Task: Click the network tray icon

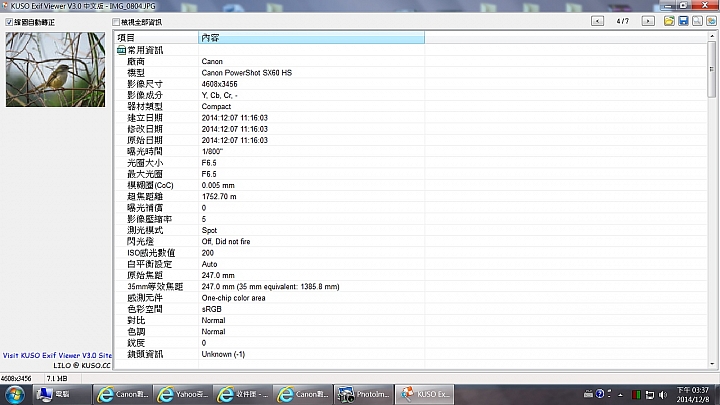Action: (x=649, y=394)
